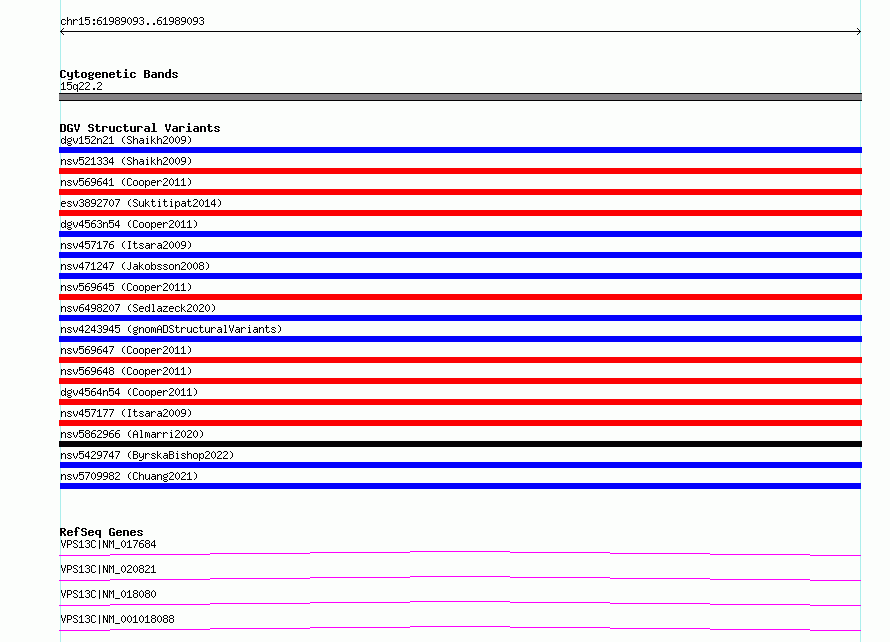This screenshot has width=890, height=642.
Task: Open variant dgv152n21 (Shaikh2009) label
Action: click(x=126, y=140)
